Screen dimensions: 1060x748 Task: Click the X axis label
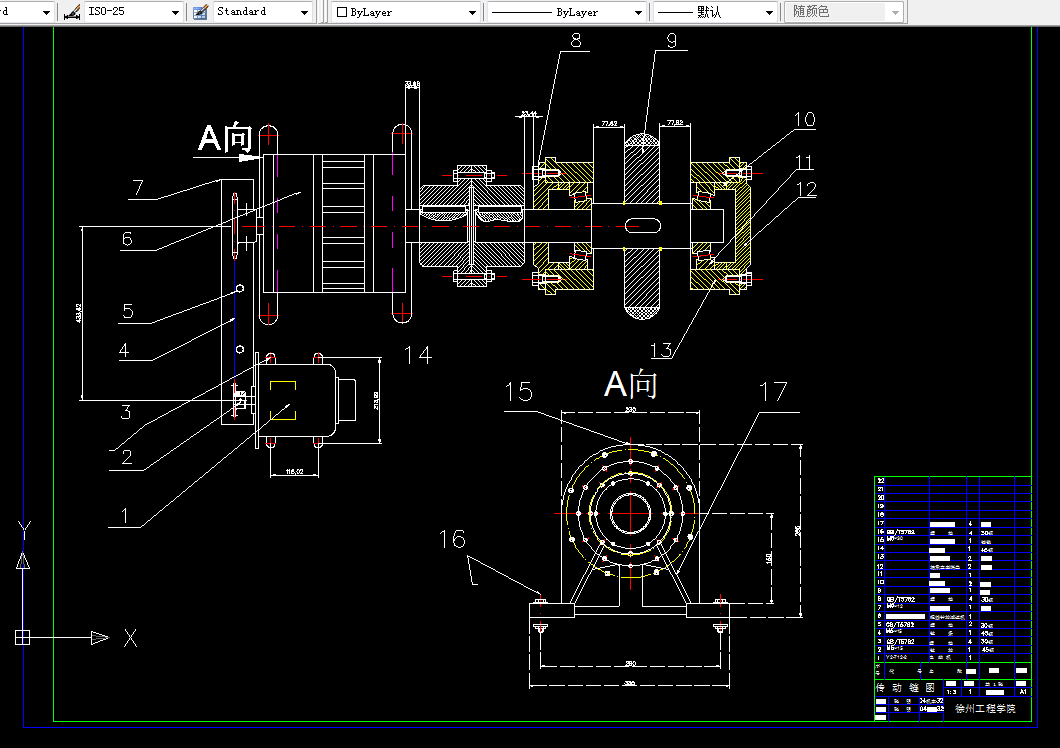pyautogui.click(x=130, y=638)
